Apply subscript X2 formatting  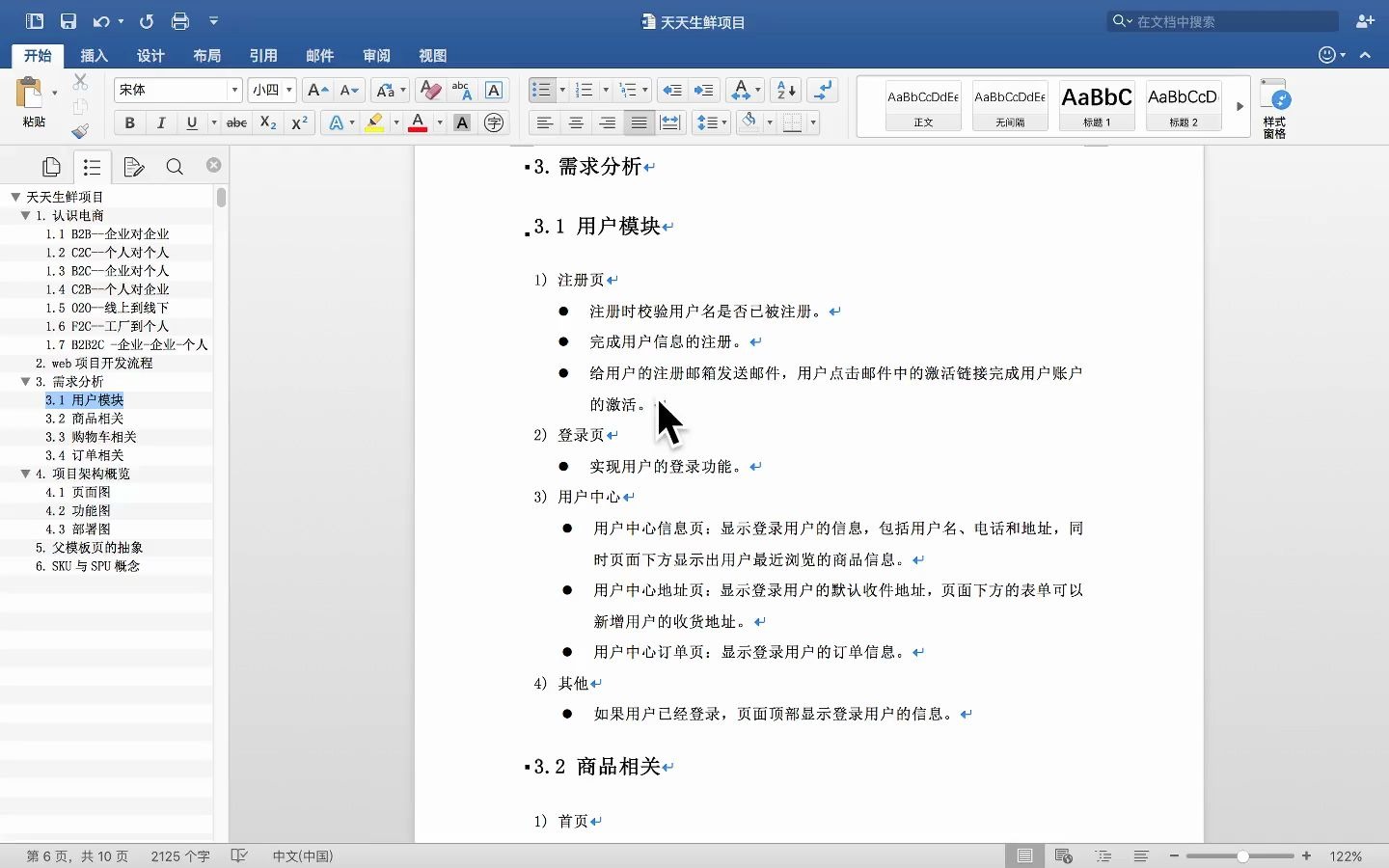pos(268,122)
